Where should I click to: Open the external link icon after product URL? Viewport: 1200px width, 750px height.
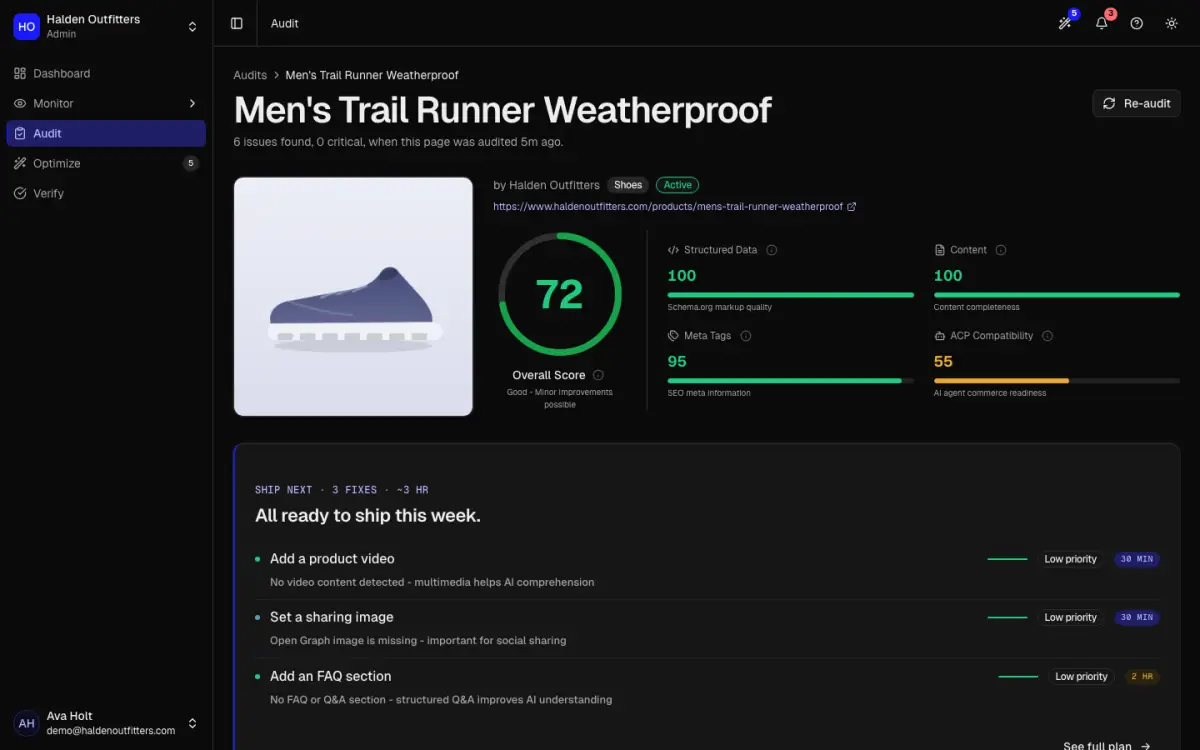tap(852, 207)
